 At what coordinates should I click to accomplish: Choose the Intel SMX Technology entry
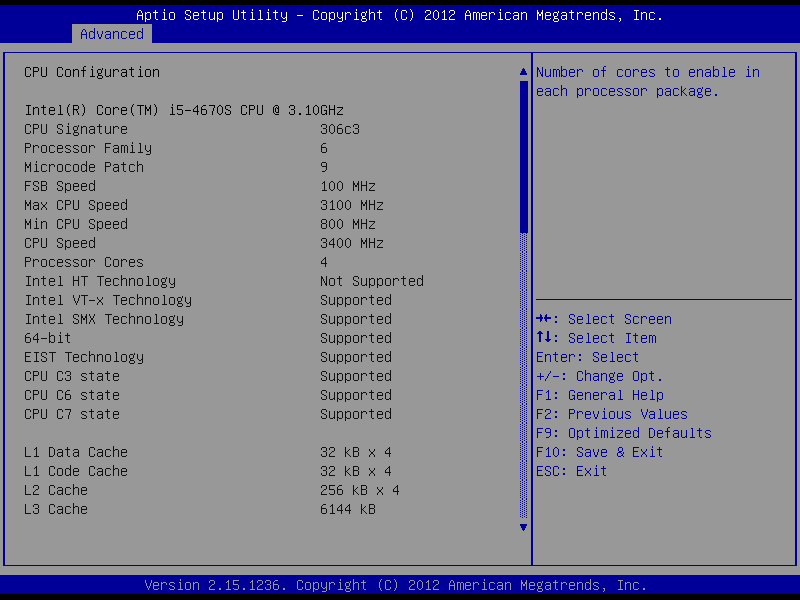[104, 319]
